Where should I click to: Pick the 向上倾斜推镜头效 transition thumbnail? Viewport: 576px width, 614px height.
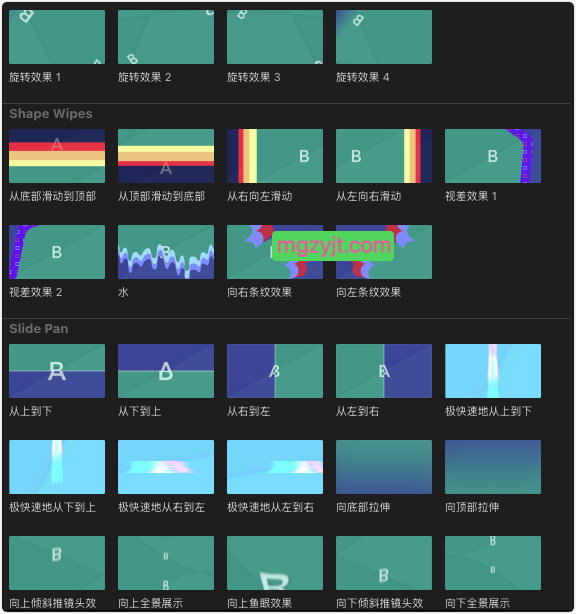tap(57, 563)
